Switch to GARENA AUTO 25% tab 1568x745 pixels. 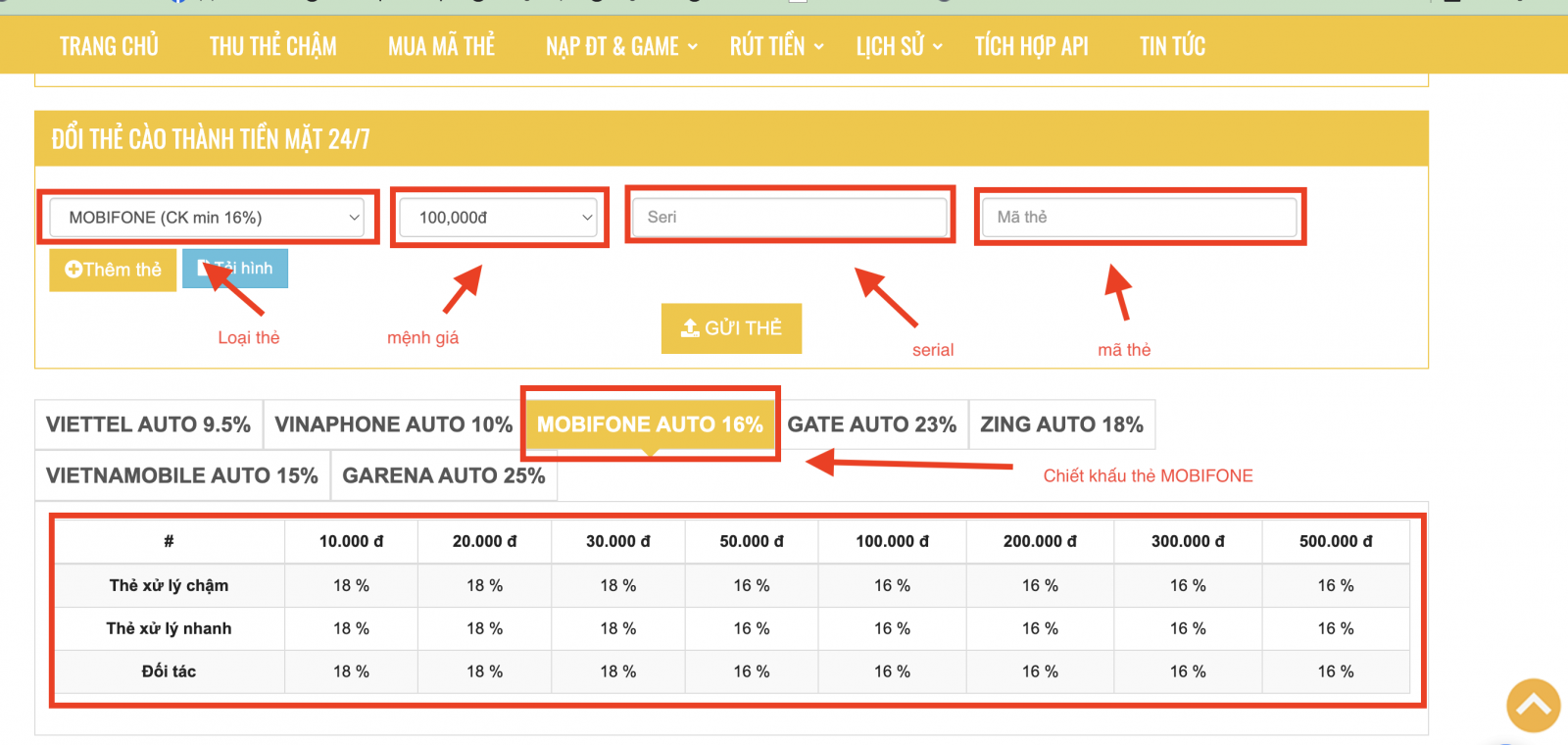(443, 475)
